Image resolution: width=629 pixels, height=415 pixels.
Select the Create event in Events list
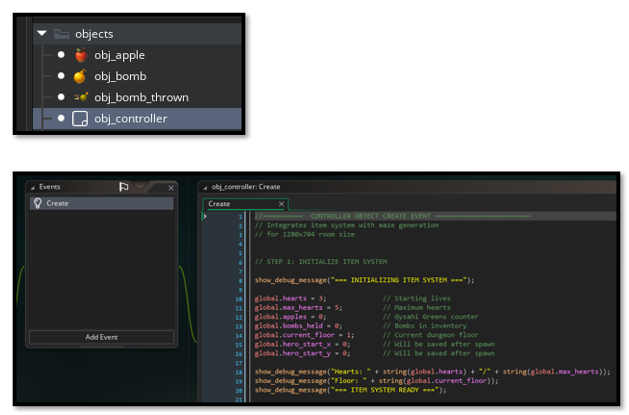(x=100, y=203)
